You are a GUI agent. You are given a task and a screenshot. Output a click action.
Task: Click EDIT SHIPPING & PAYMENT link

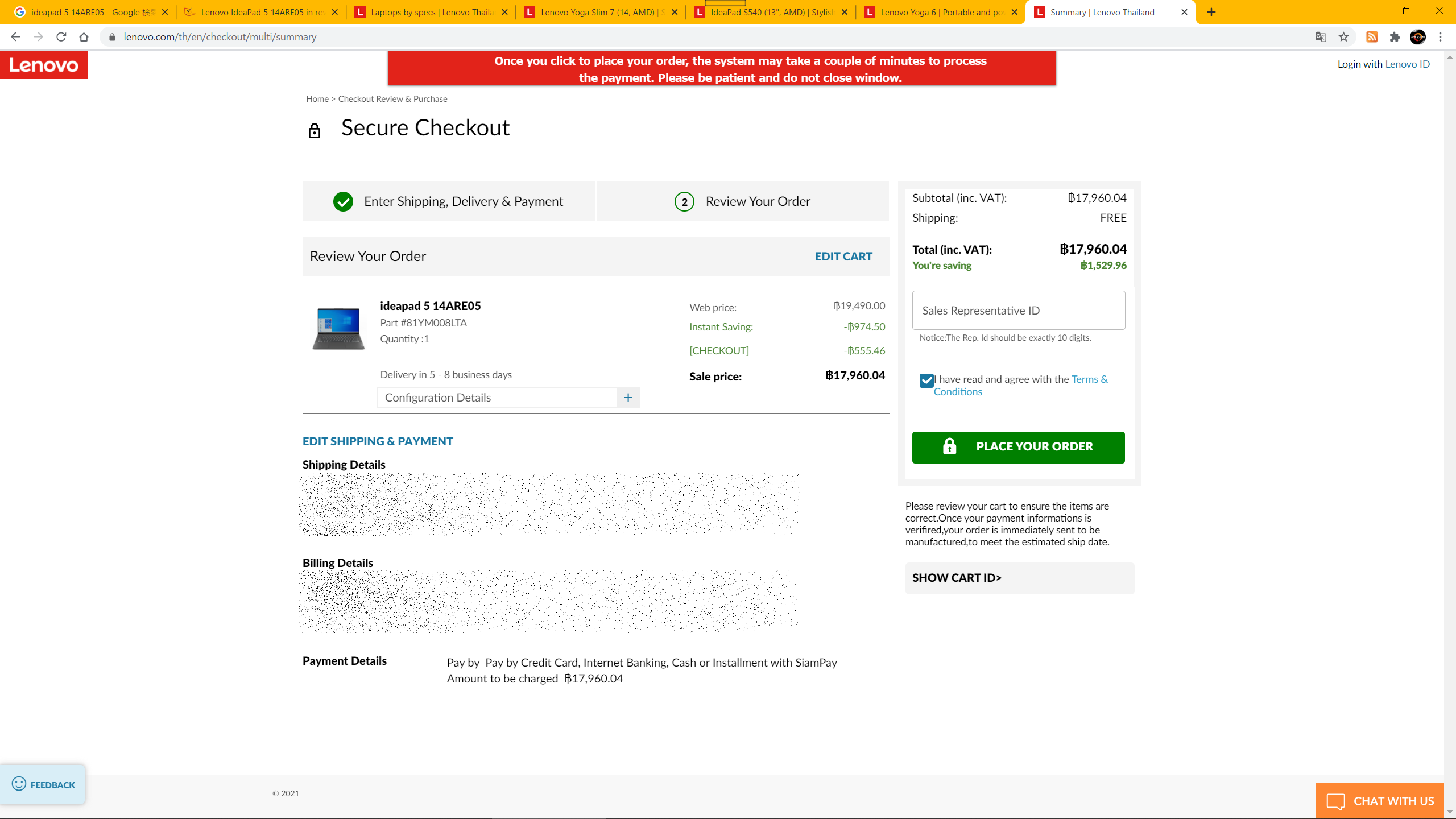pyautogui.click(x=378, y=441)
